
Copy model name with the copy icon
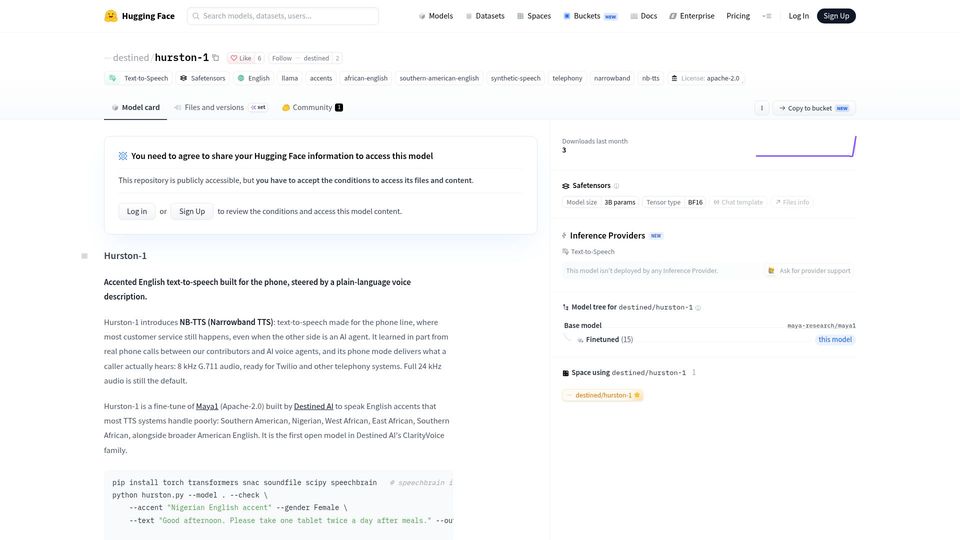(x=216, y=58)
